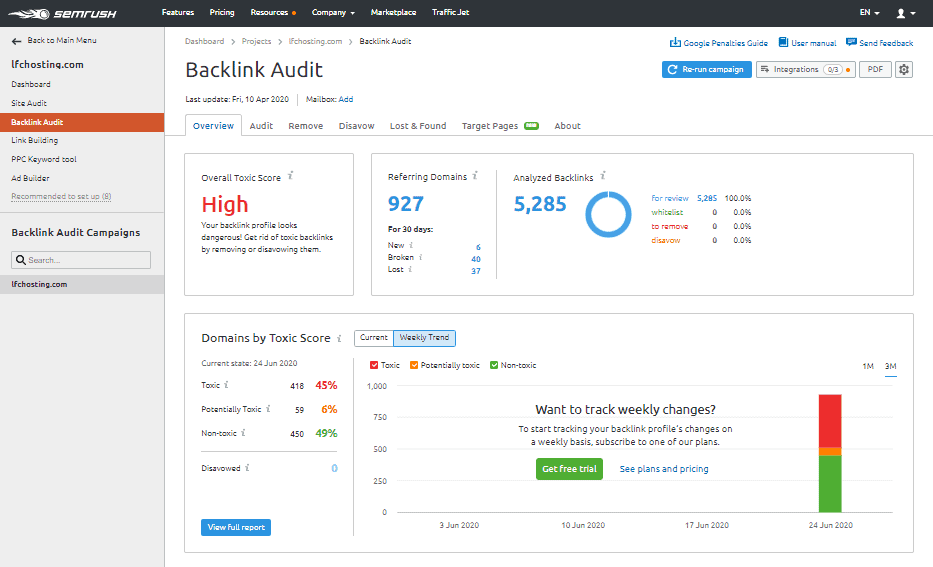Click the green Non-toxic bar segment
The image size is (933, 567).
point(830,484)
